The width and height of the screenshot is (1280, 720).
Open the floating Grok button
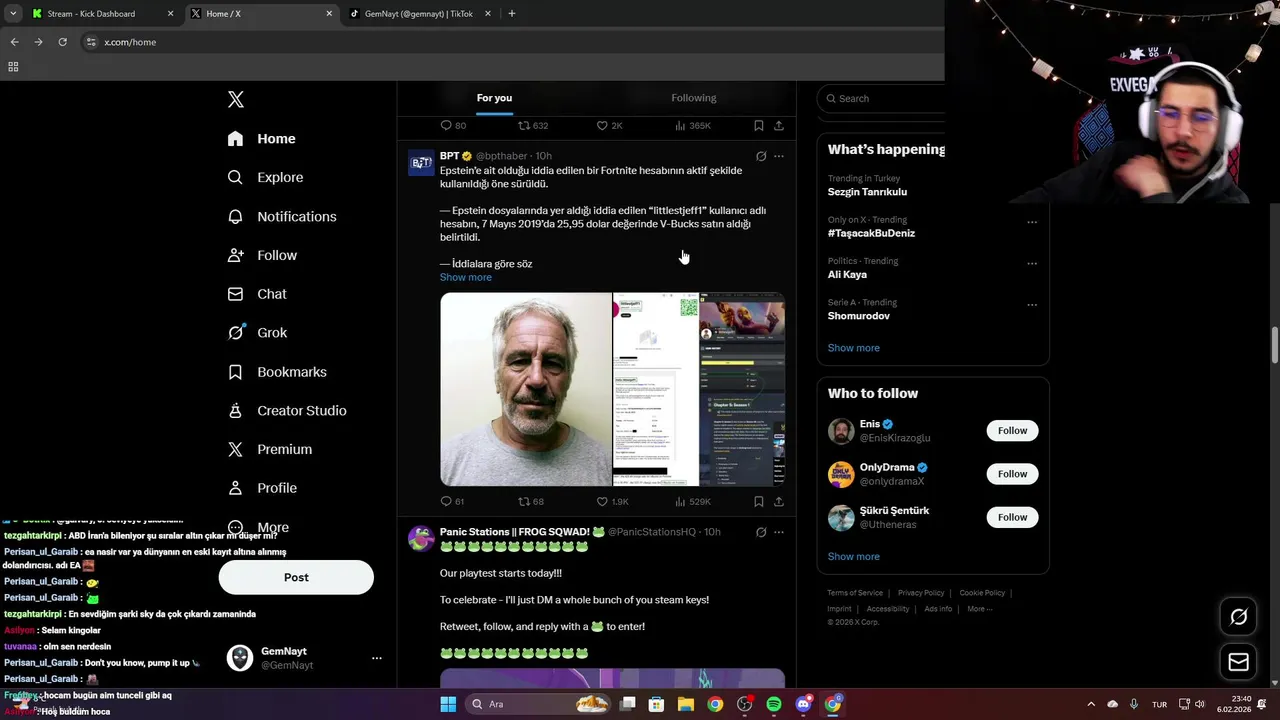coord(1238,617)
